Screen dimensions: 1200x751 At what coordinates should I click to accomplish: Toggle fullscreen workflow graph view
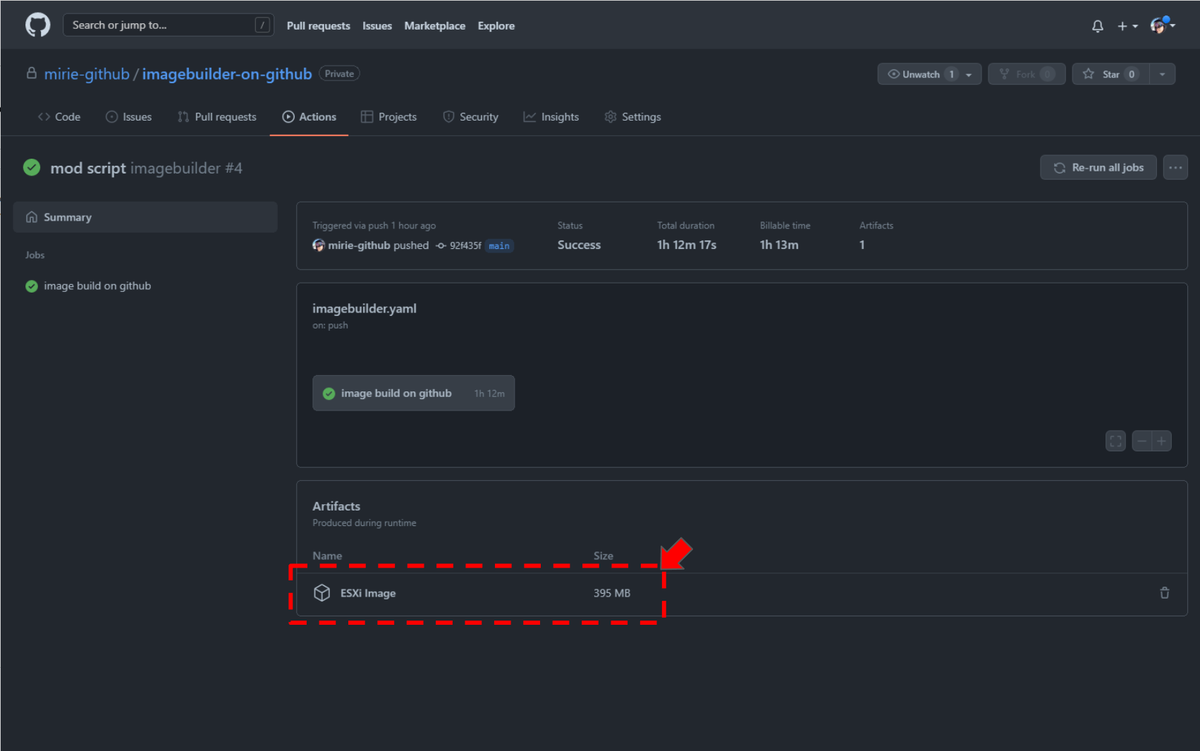[1116, 441]
